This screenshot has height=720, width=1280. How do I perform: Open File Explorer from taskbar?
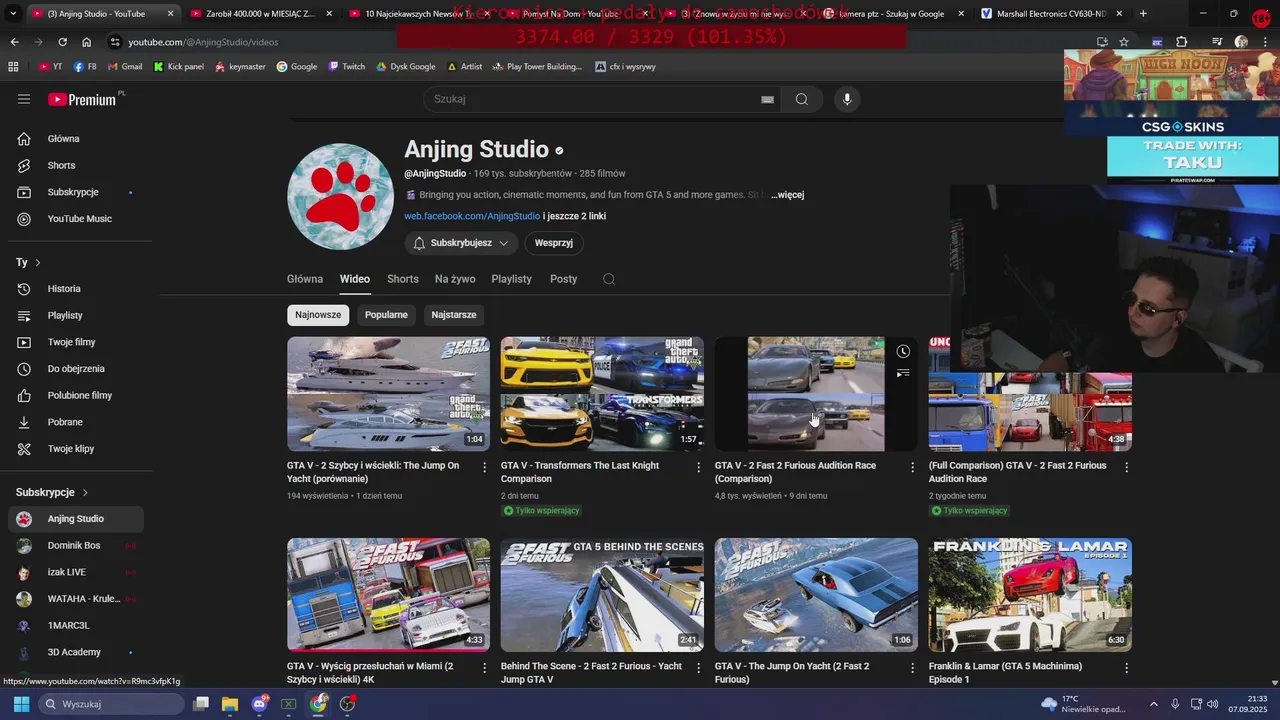click(x=230, y=704)
